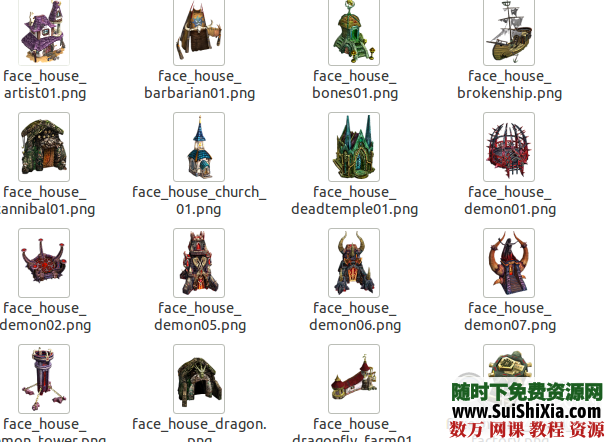Select the dragonfly farm house thumbnail
This screenshot has width=607, height=442.
tap(354, 378)
